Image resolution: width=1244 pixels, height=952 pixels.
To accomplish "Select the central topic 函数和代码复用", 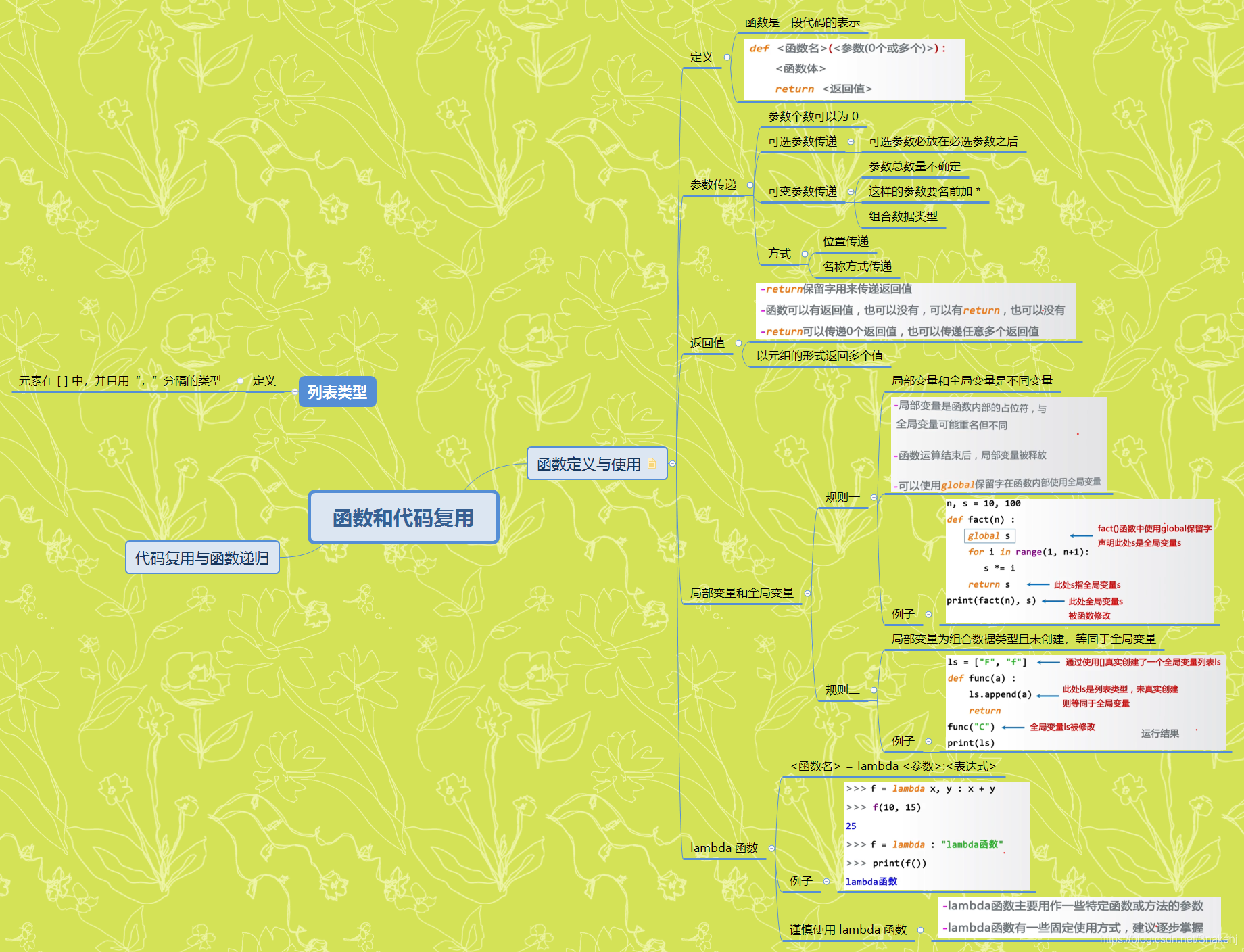I will pyautogui.click(x=404, y=517).
